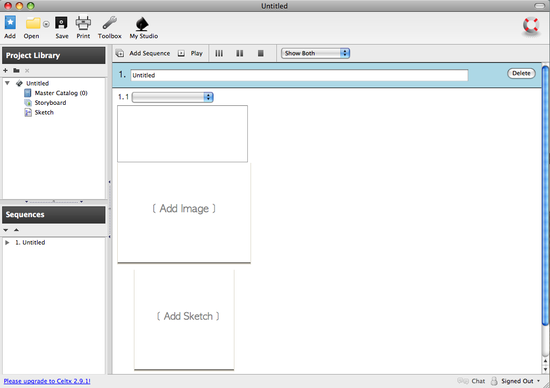Click the Sequences panel header
The height and width of the screenshot is (388, 550).
coord(54,215)
